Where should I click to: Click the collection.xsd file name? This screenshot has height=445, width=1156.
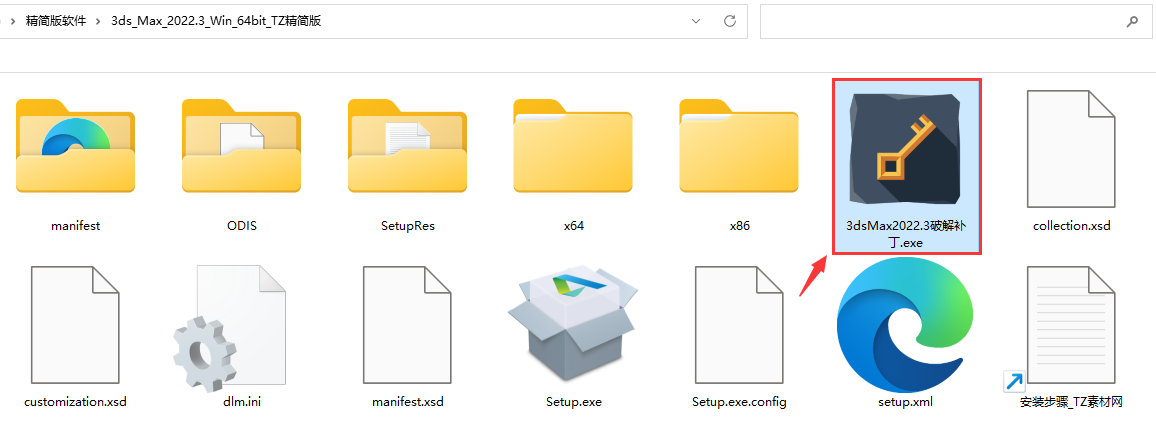(1071, 226)
